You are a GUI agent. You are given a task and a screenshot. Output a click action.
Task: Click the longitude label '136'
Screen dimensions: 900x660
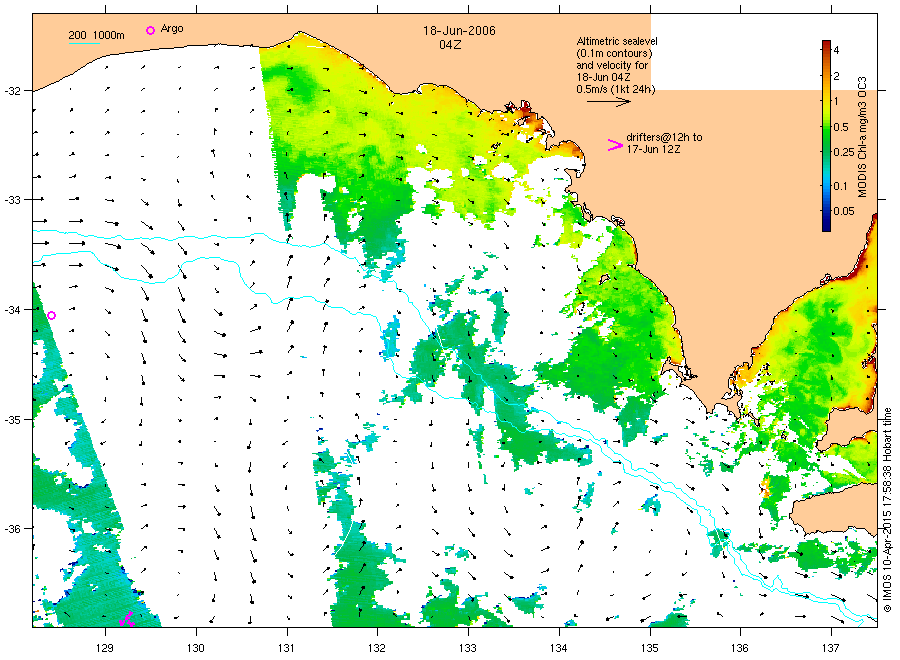(x=740, y=648)
